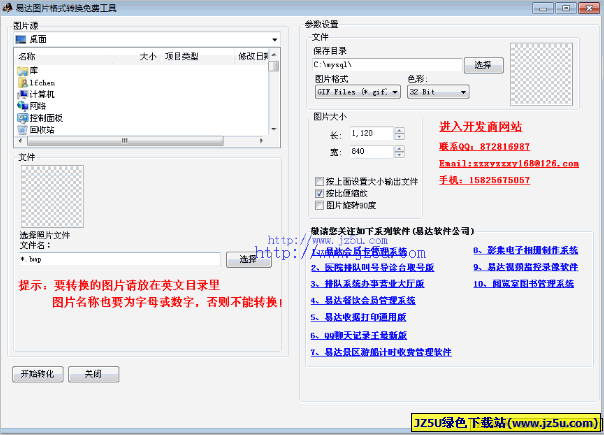Click 选择 next to the save directory
This screenshot has height=435, width=604.
click(x=483, y=65)
